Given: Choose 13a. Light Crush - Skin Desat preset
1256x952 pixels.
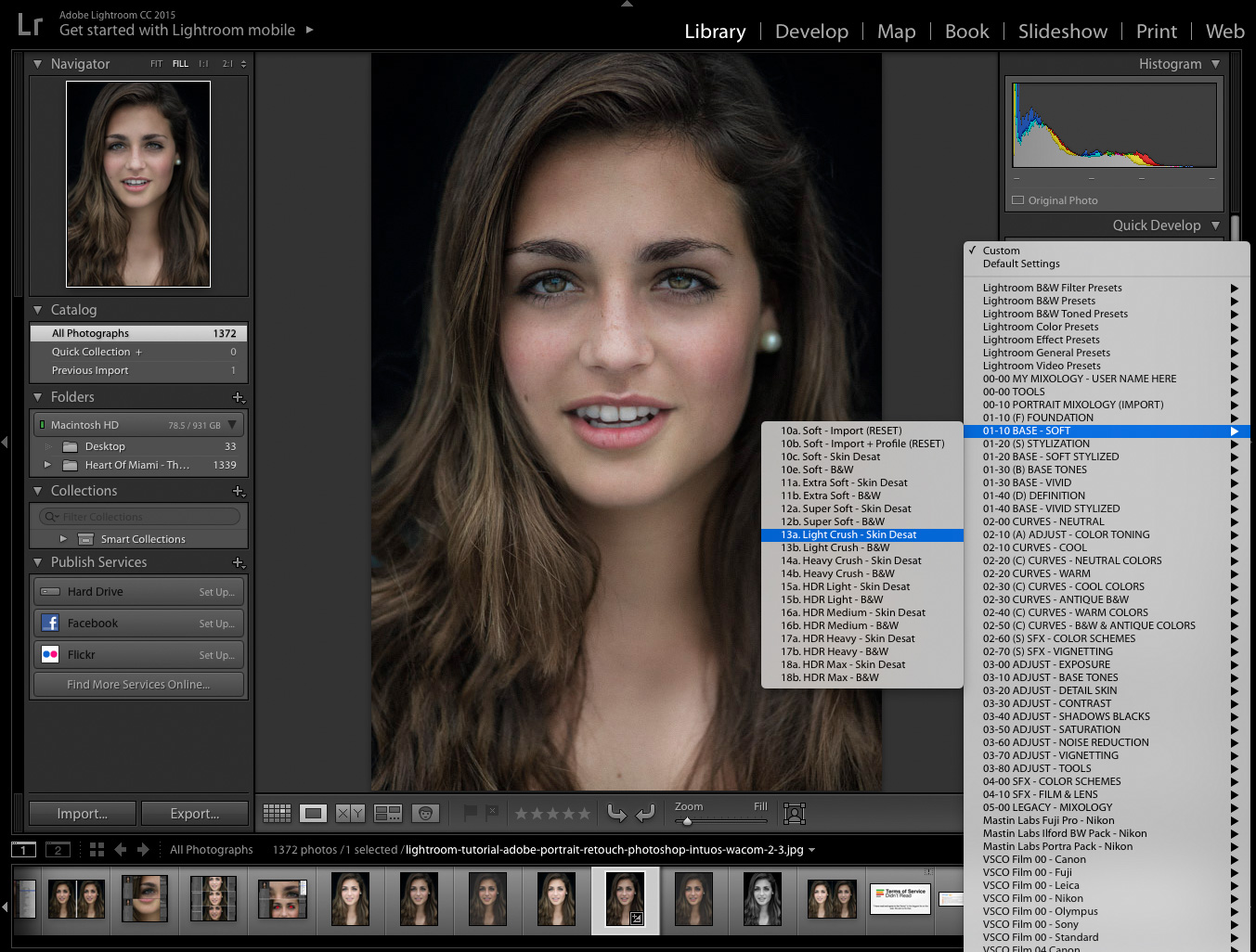Looking at the screenshot, I should click(848, 534).
